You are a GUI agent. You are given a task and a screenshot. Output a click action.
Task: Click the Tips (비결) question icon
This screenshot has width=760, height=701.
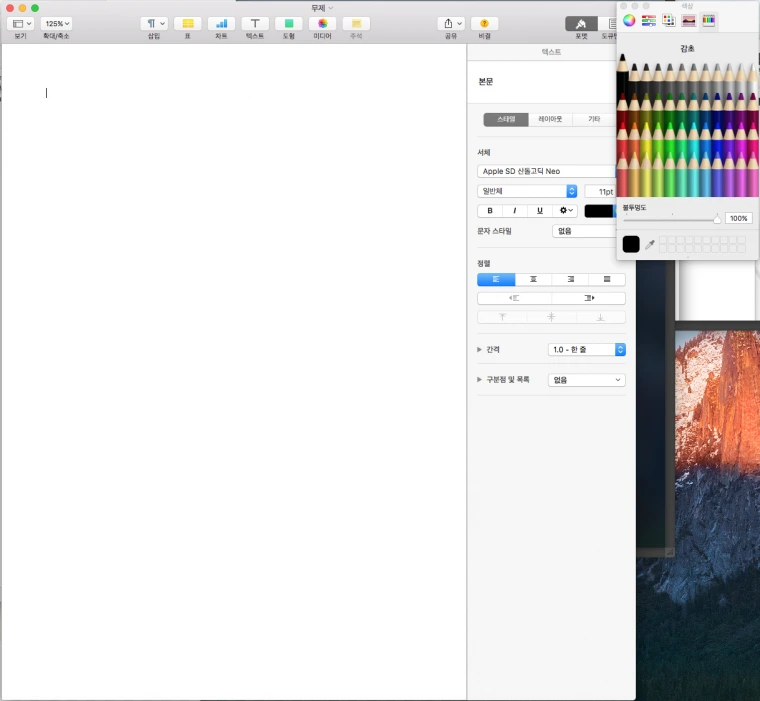[x=484, y=23]
